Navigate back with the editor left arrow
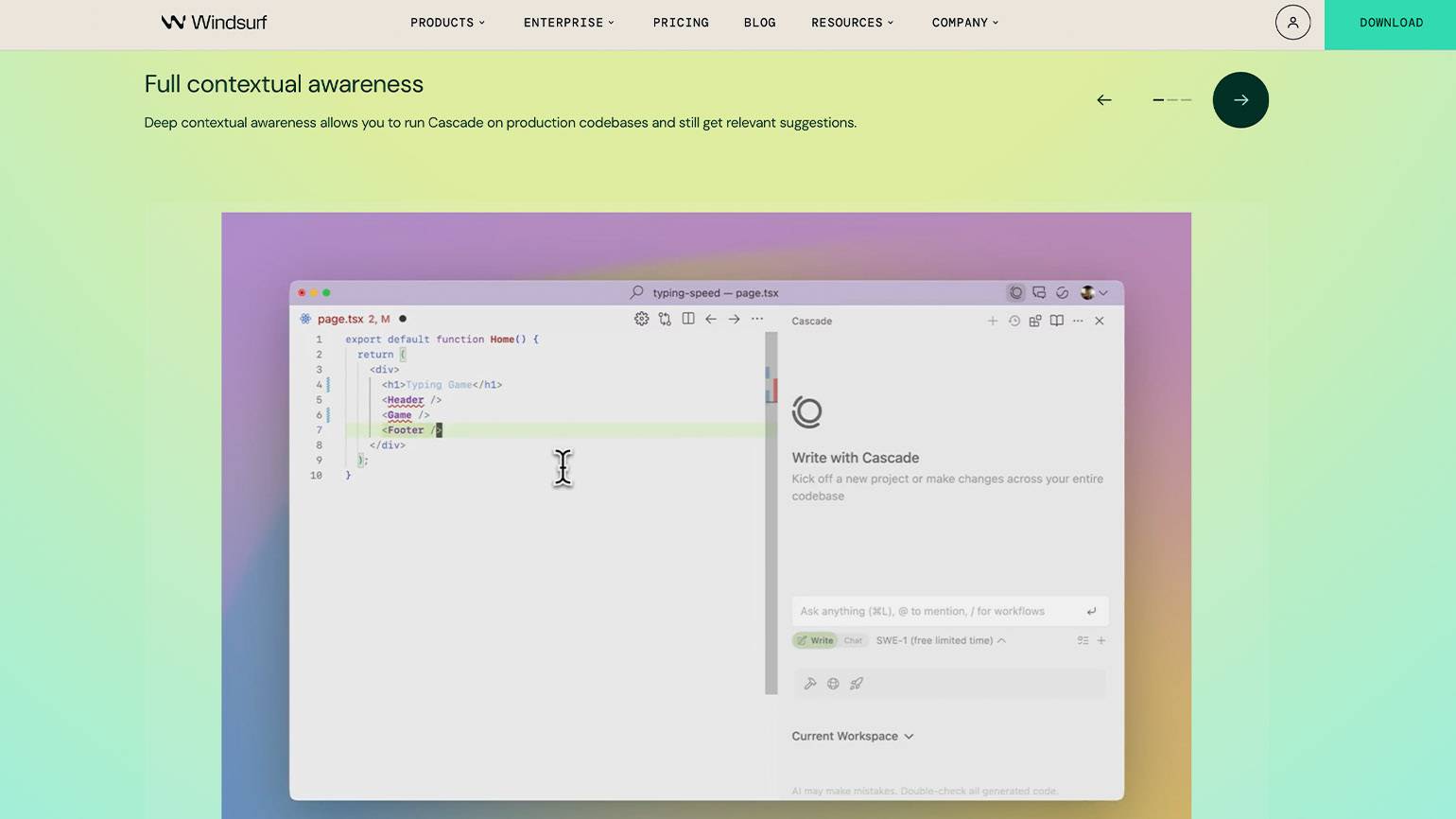Image resolution: width=1456 pixels, height=819 pixels. tap(711, 320)
